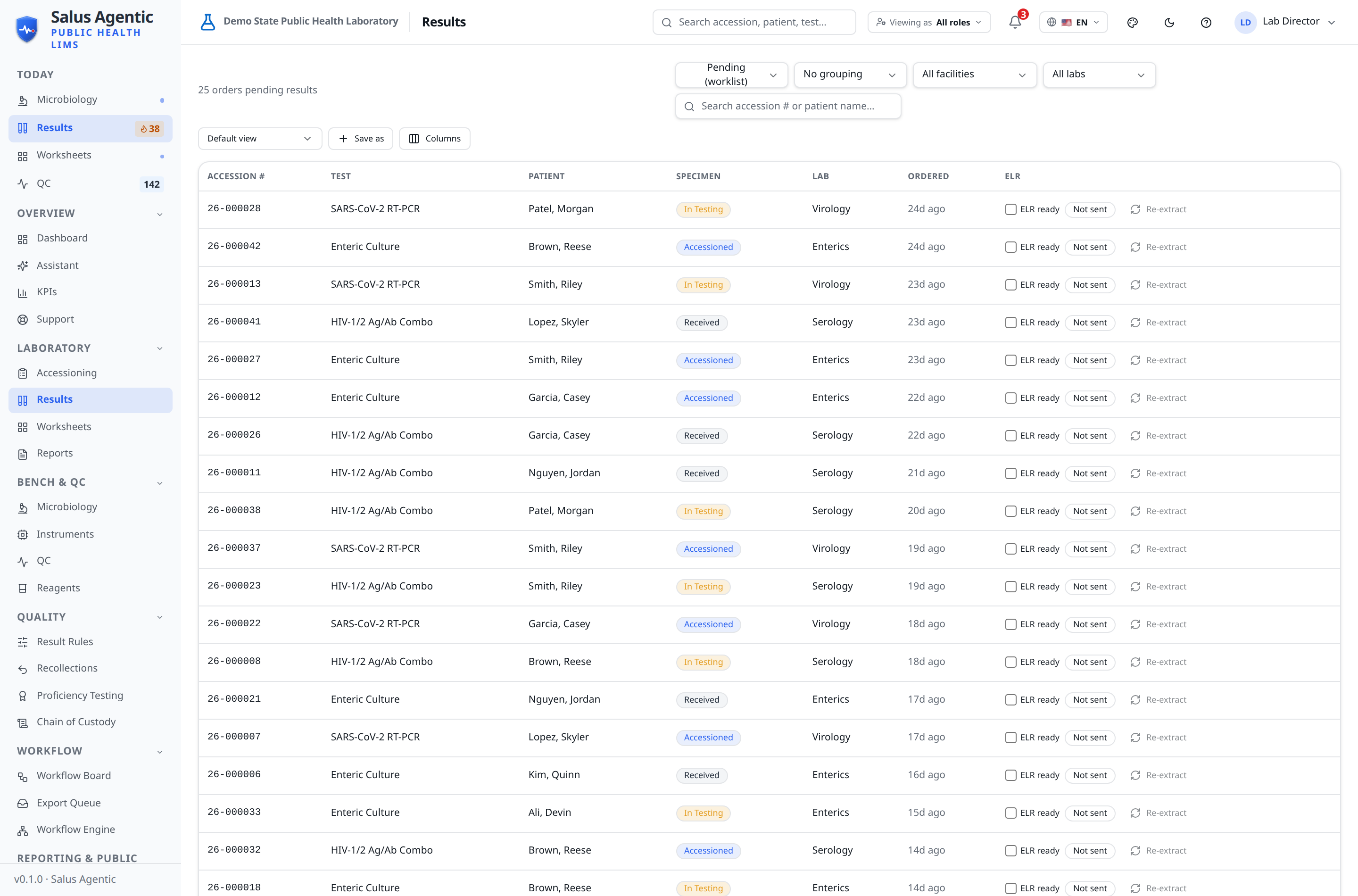Click the Result Rules sliders icon

tap(22, 642)
